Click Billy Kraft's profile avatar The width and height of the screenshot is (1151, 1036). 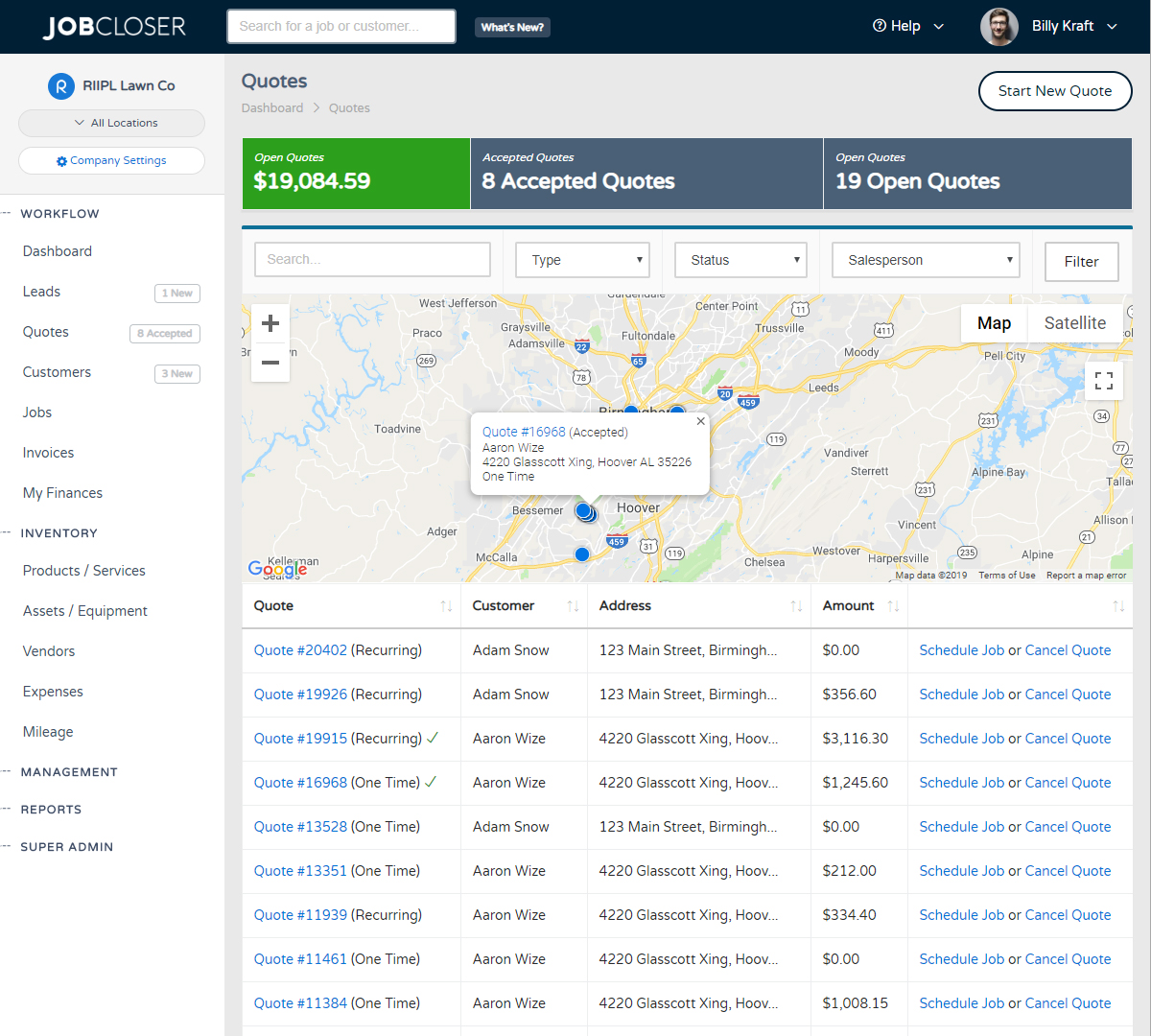pos(998,27)
